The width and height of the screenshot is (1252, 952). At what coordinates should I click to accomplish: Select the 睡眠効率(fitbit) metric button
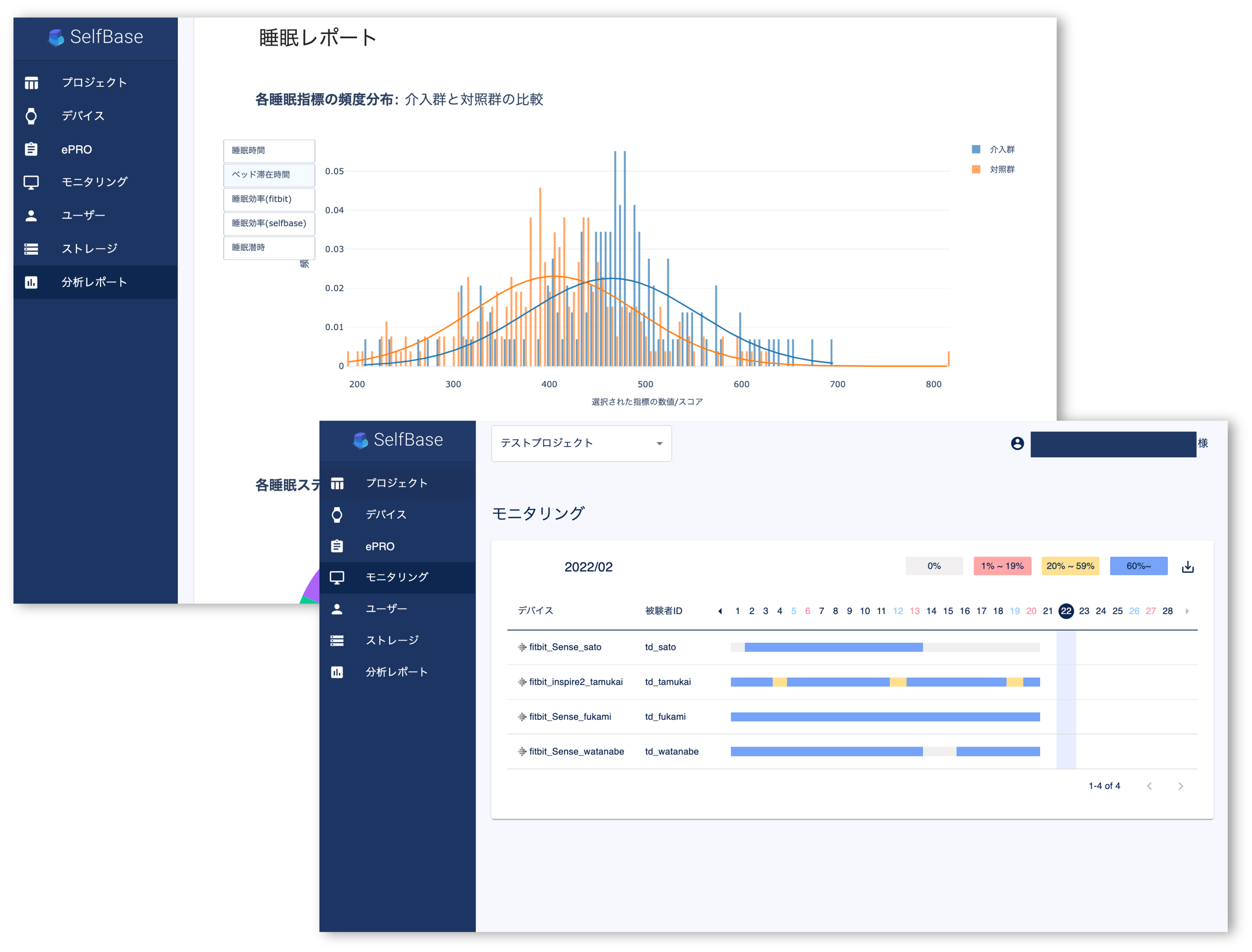tap(268, 199)
